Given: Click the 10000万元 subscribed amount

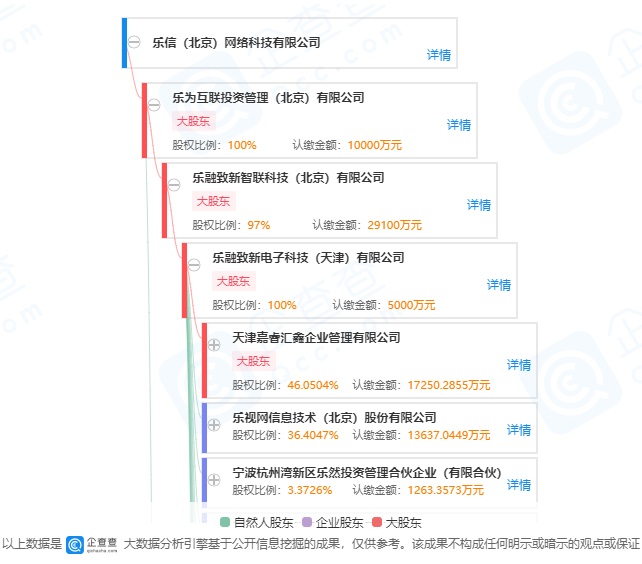Looking at the screenshot, I should point(375,145).
